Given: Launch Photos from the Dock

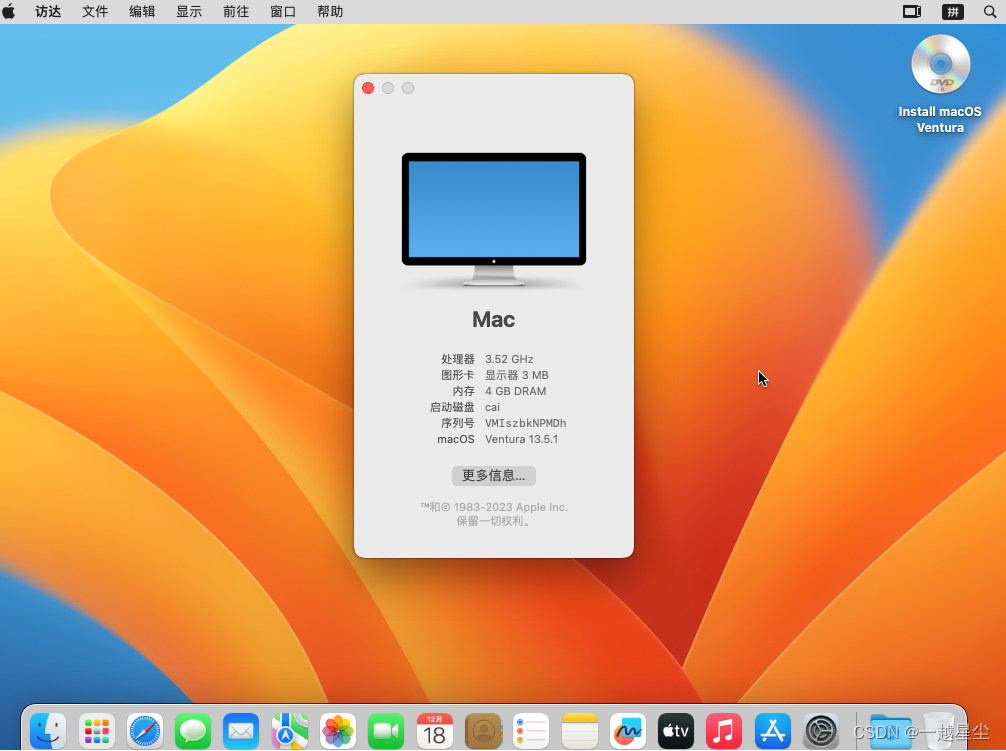Looking at the screenshot, I should coord(337,730).
